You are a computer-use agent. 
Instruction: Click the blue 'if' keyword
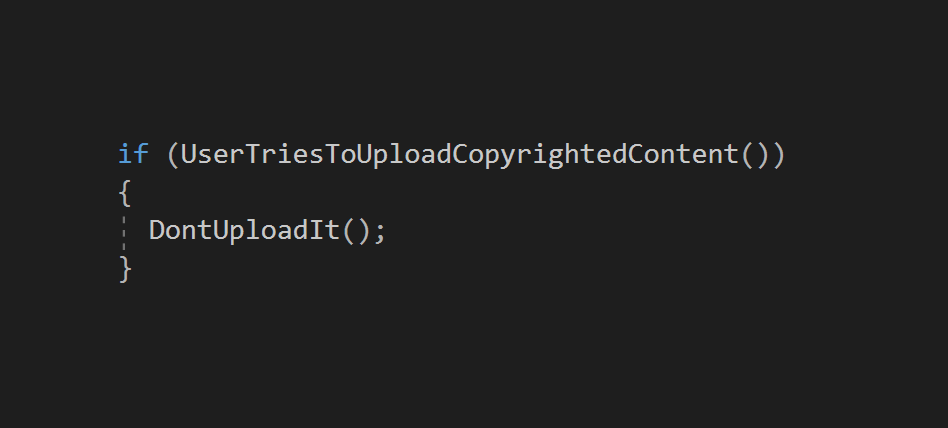133,154
